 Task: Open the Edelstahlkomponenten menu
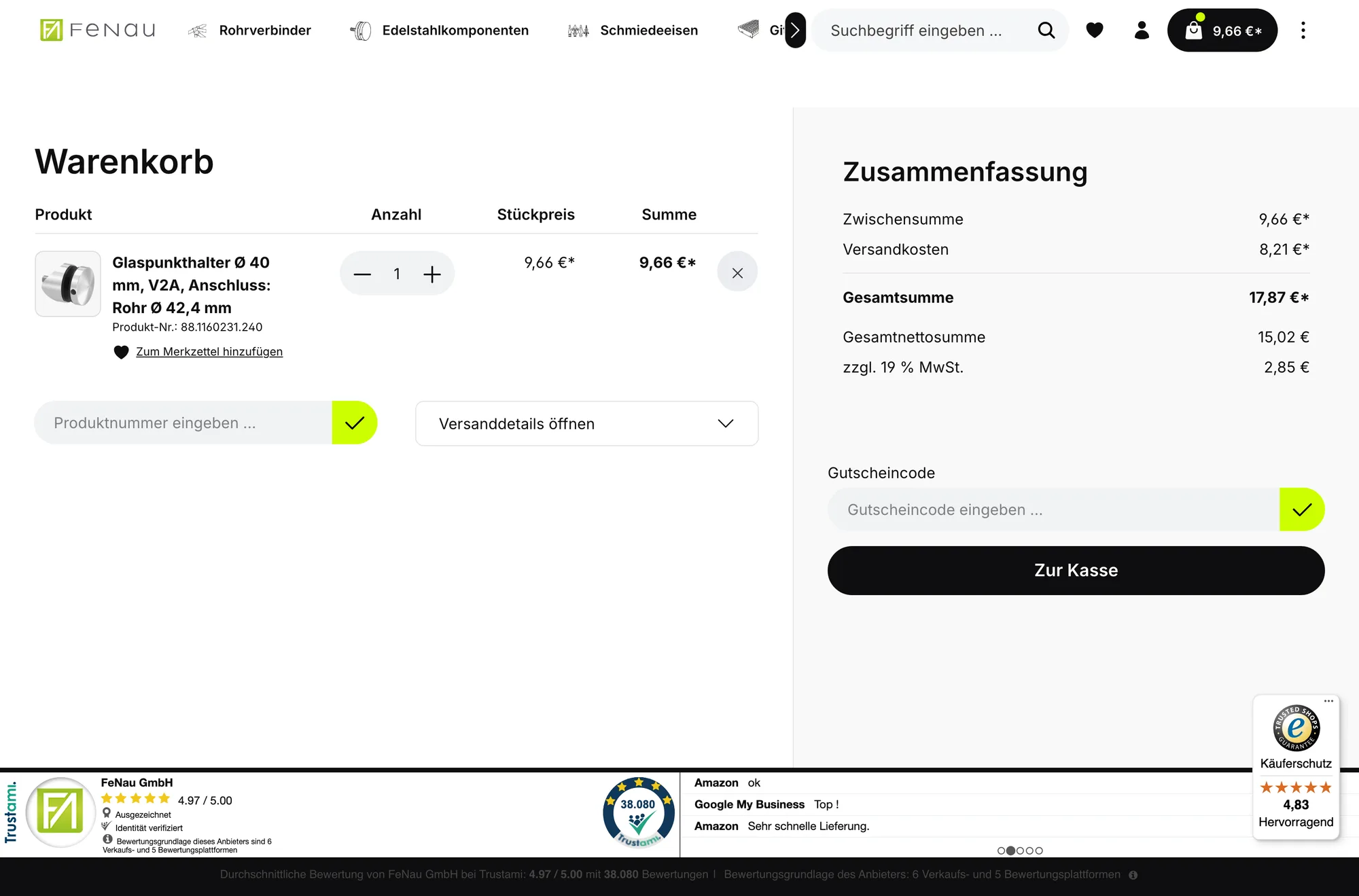[455, 31]
